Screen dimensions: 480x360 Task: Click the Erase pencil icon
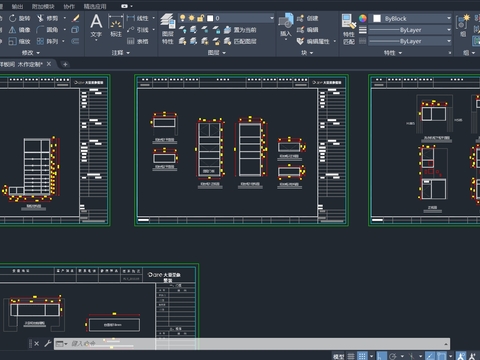(x=76, y=18)
